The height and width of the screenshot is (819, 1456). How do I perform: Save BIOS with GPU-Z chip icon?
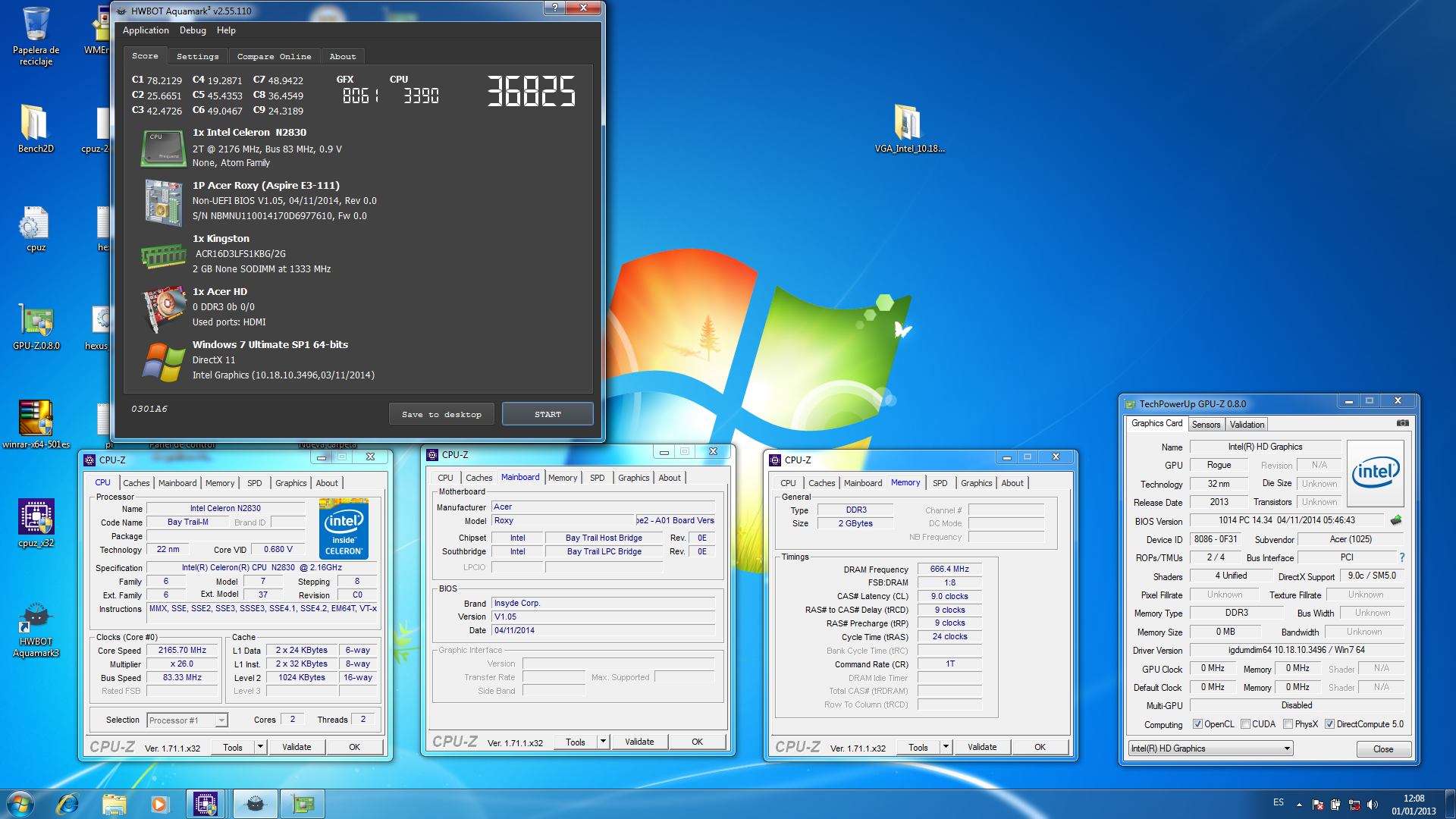pyautogui.click(x=1395, y=520)
